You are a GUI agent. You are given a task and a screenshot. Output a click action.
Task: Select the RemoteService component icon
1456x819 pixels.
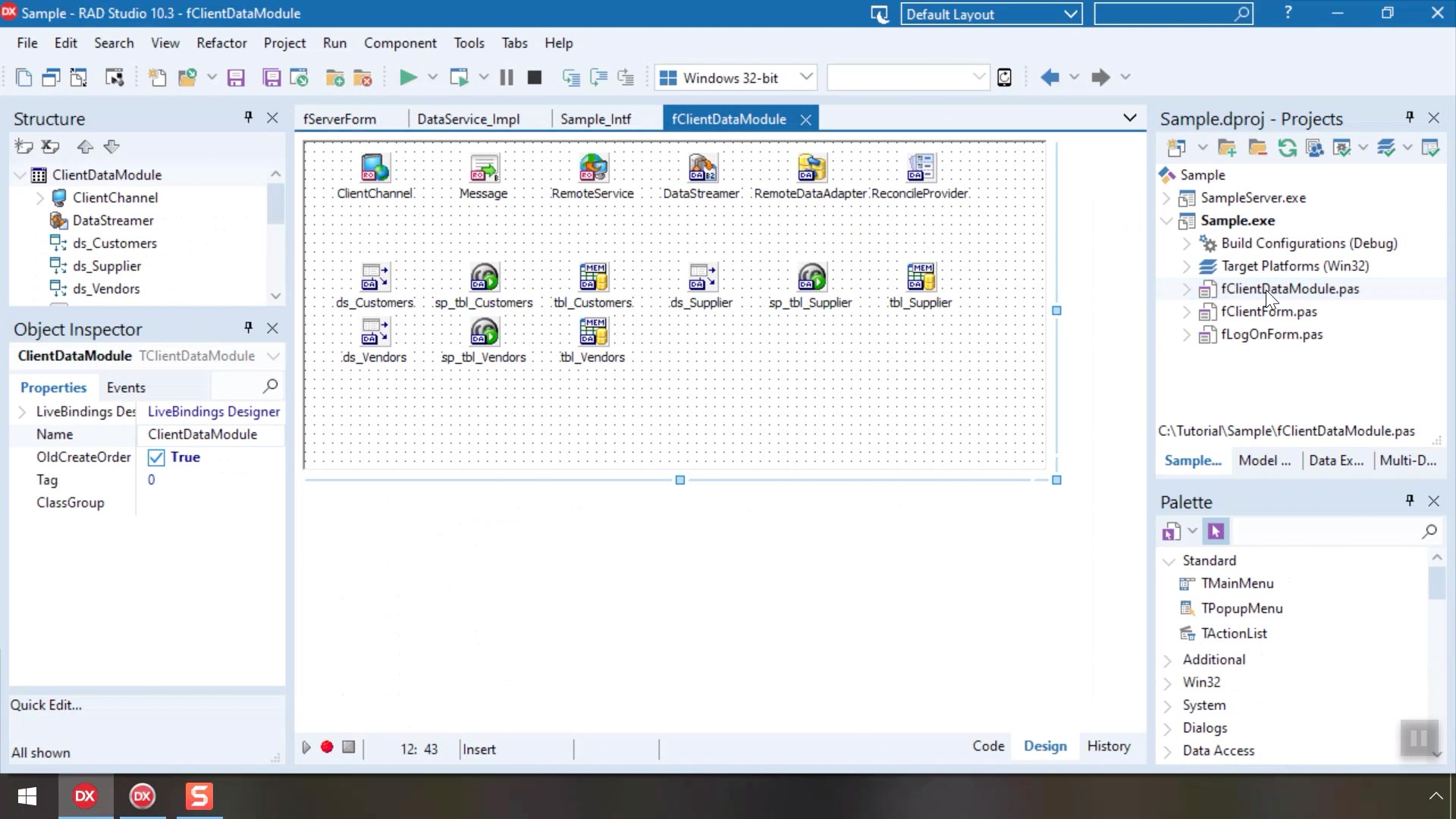[x=593, y=168]
